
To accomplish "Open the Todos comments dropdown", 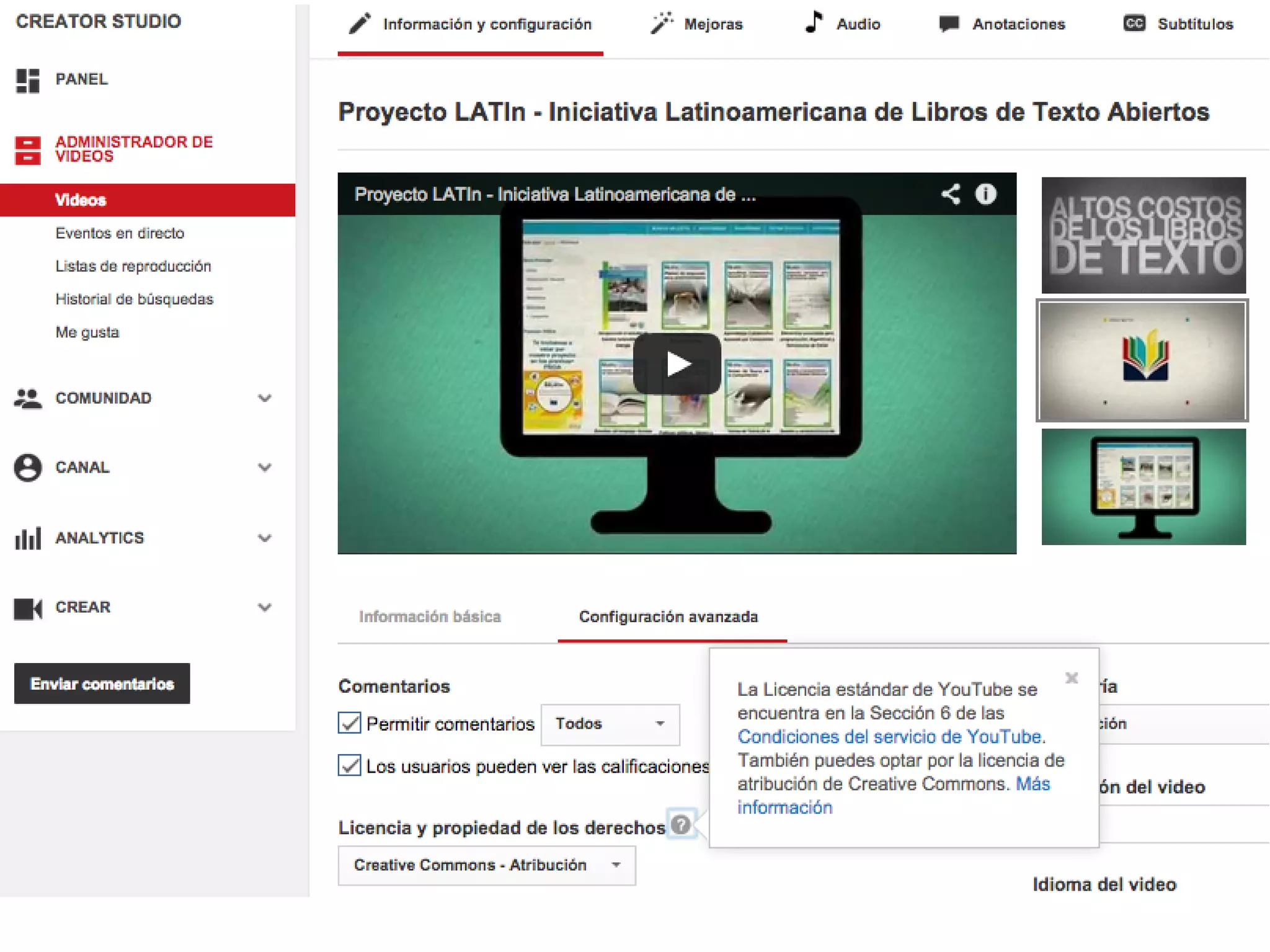I will pyautogui.click(x=610, y=724).
